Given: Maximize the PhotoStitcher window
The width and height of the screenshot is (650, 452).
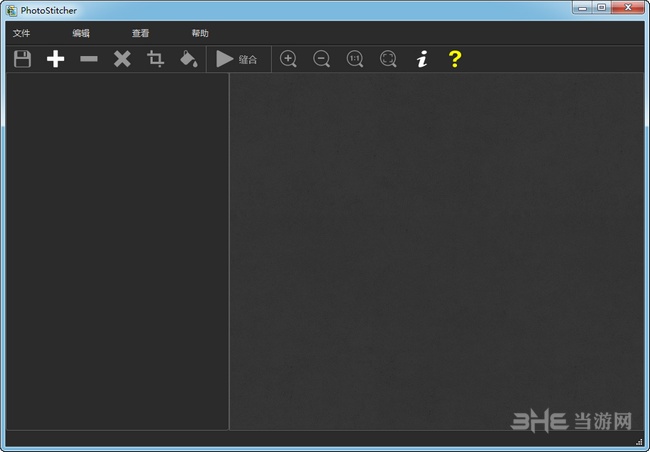Looking at the screenshot, I should point(601,8).
